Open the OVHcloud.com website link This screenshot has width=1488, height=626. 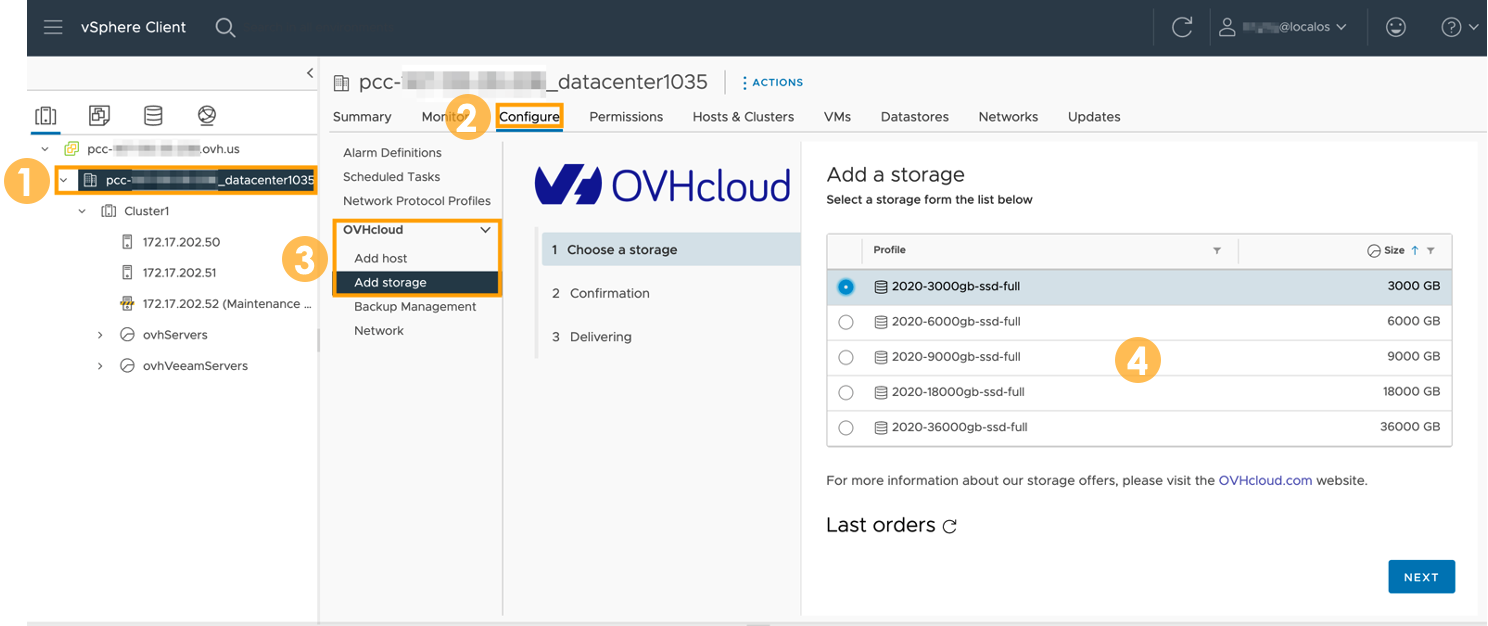1265,480
